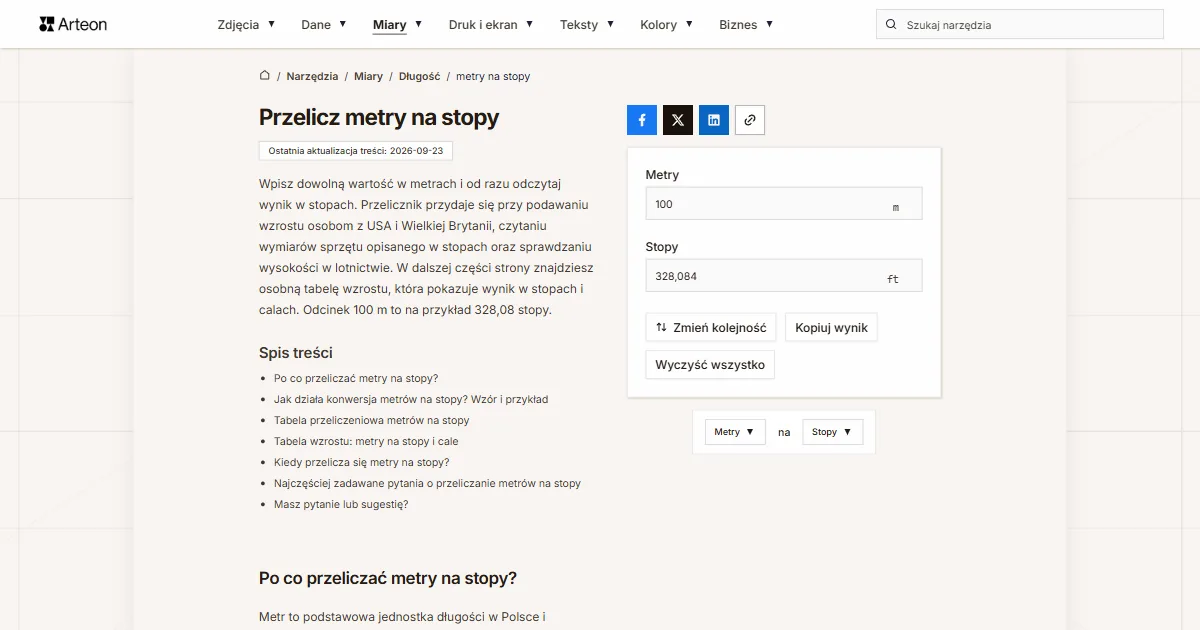The width and height of the screenshot is (1200, 630).
Task: Go to Narzędzia breadcrumb
Action: click(x=312, y=76)
